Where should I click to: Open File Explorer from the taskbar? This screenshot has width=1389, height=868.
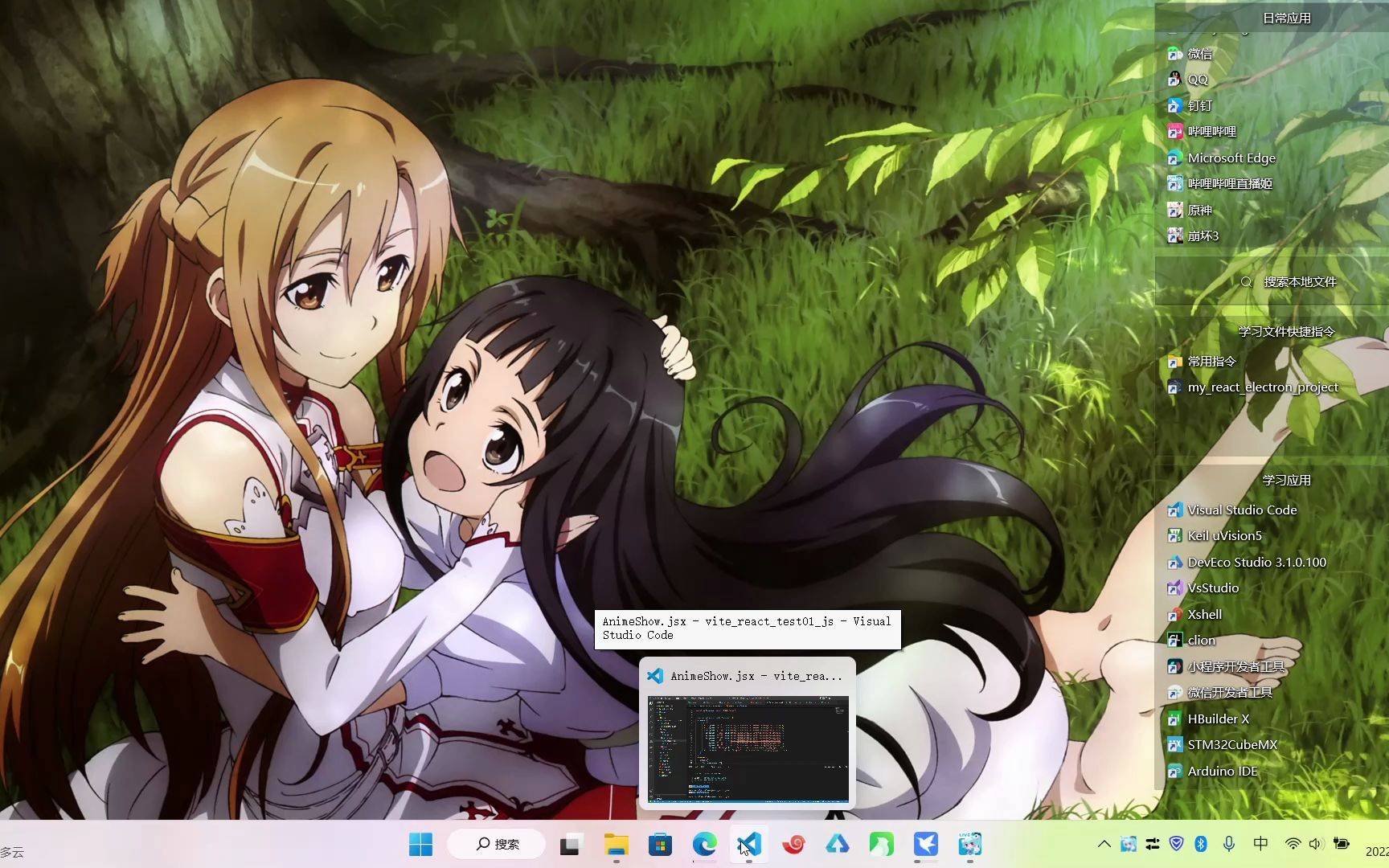617,844
